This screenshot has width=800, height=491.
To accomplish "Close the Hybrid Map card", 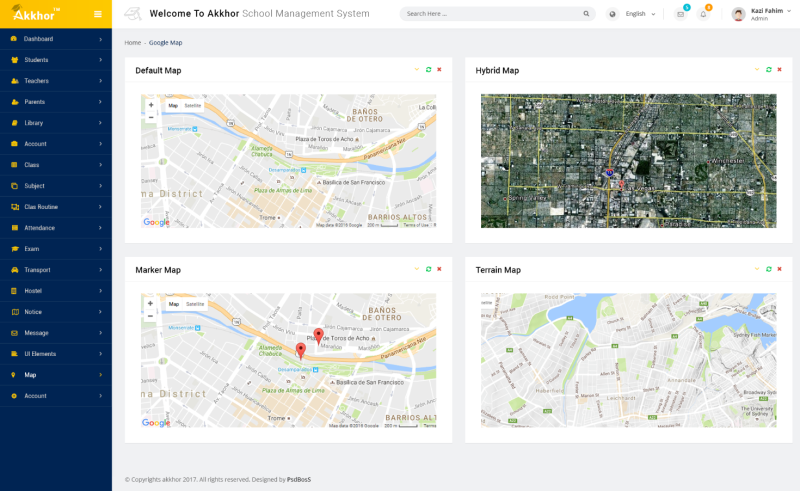I will pyautogui.click(x=779, y=70).
